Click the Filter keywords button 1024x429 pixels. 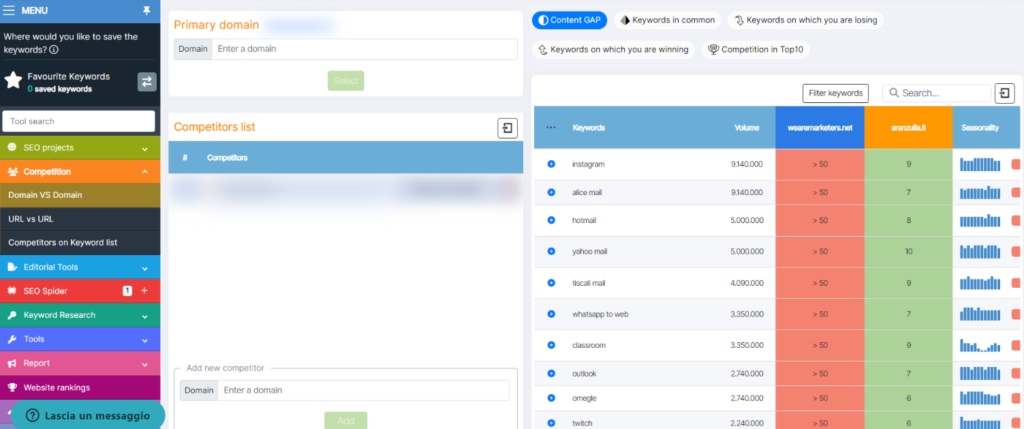pos(835,93)
